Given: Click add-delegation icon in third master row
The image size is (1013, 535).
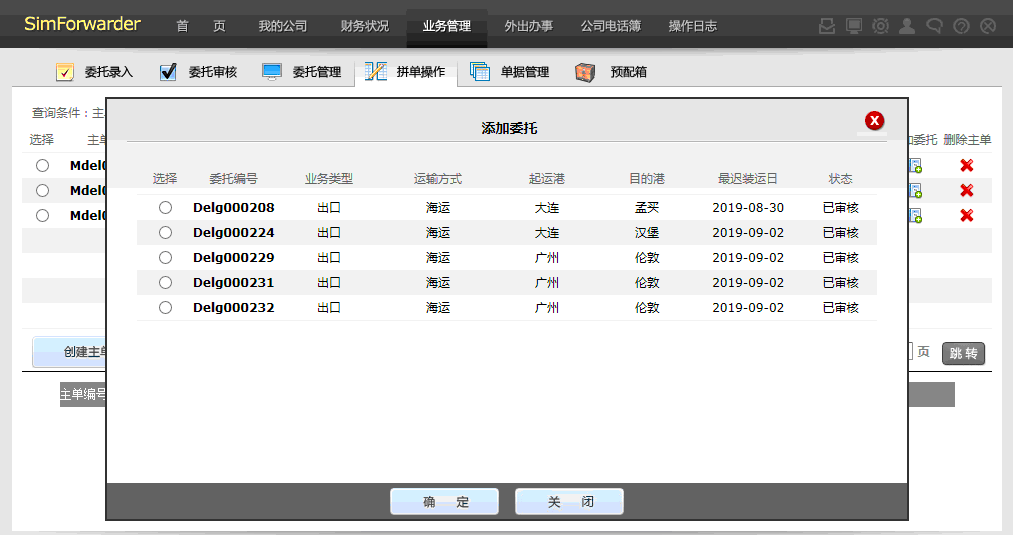Looking at the screenshot, I should pos(915,215).
